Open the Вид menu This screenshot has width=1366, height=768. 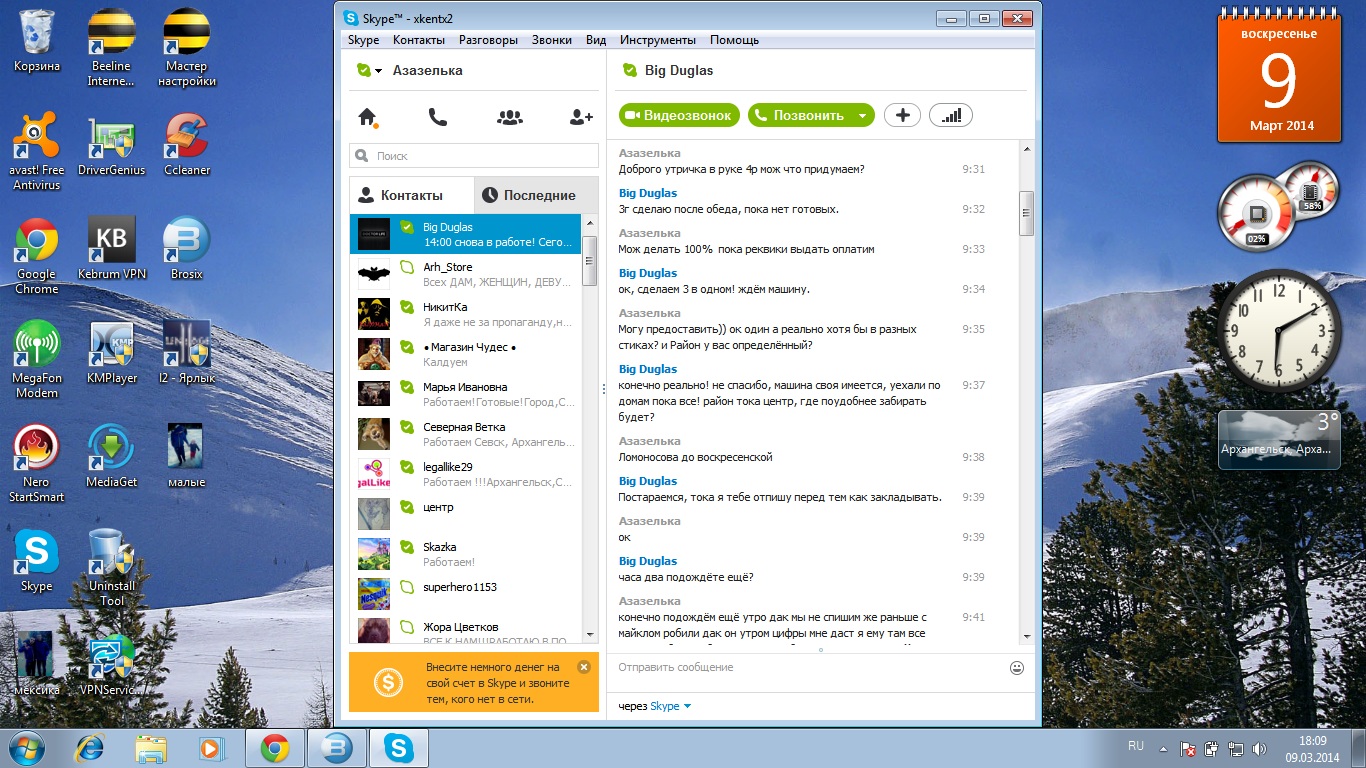[x=596, y=40]
